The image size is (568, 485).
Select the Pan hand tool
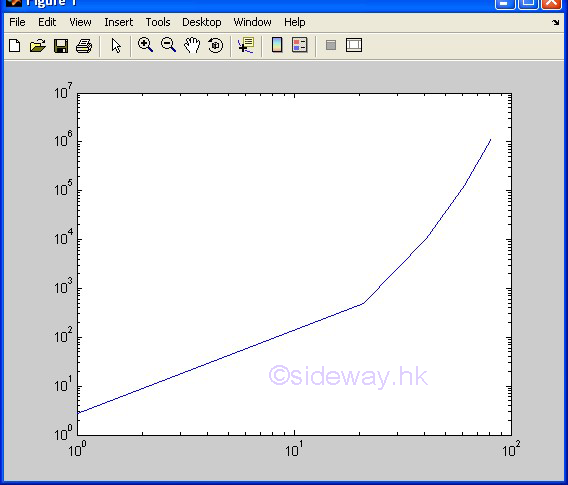point(192,45)
